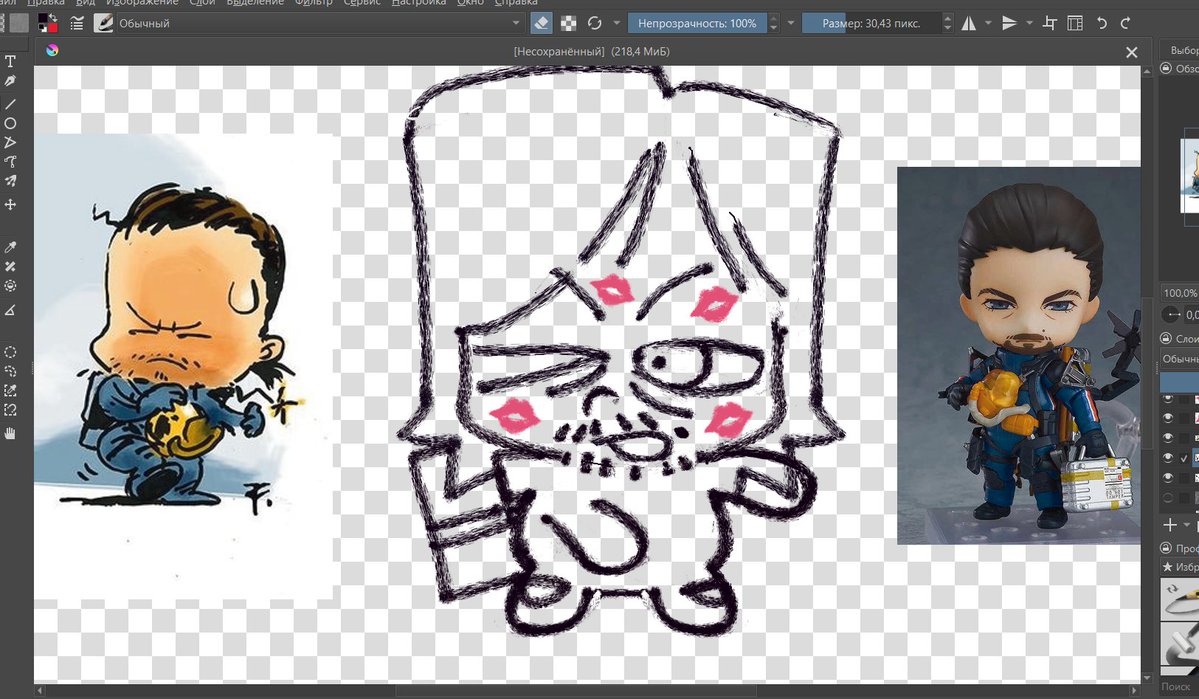Lock the layers docker

click(1166, 338)
